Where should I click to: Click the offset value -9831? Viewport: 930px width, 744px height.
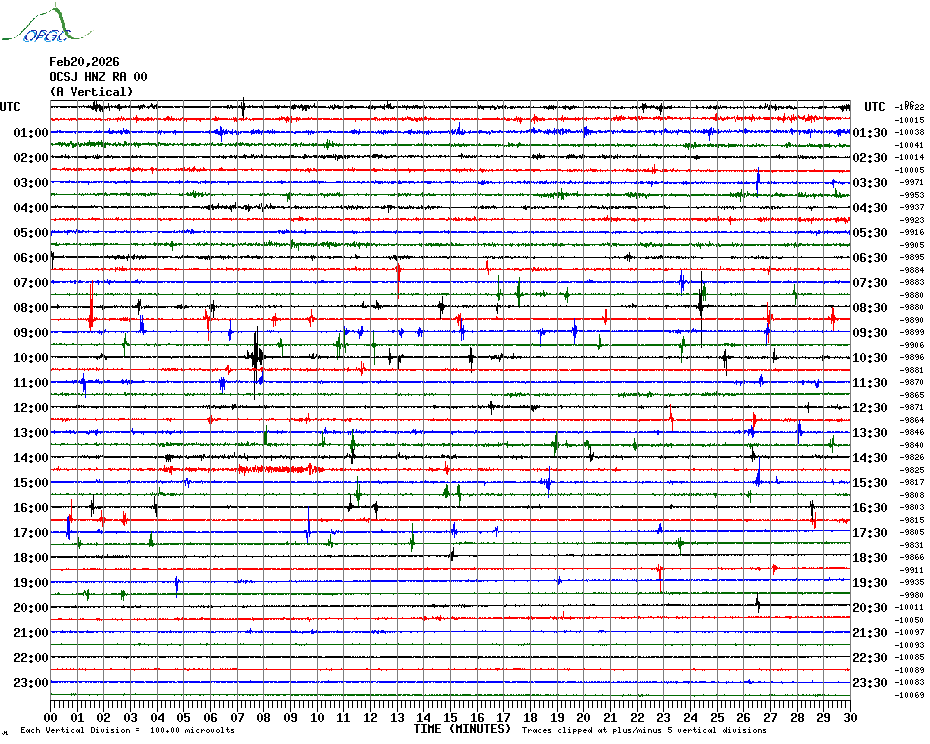click(912, 545)
